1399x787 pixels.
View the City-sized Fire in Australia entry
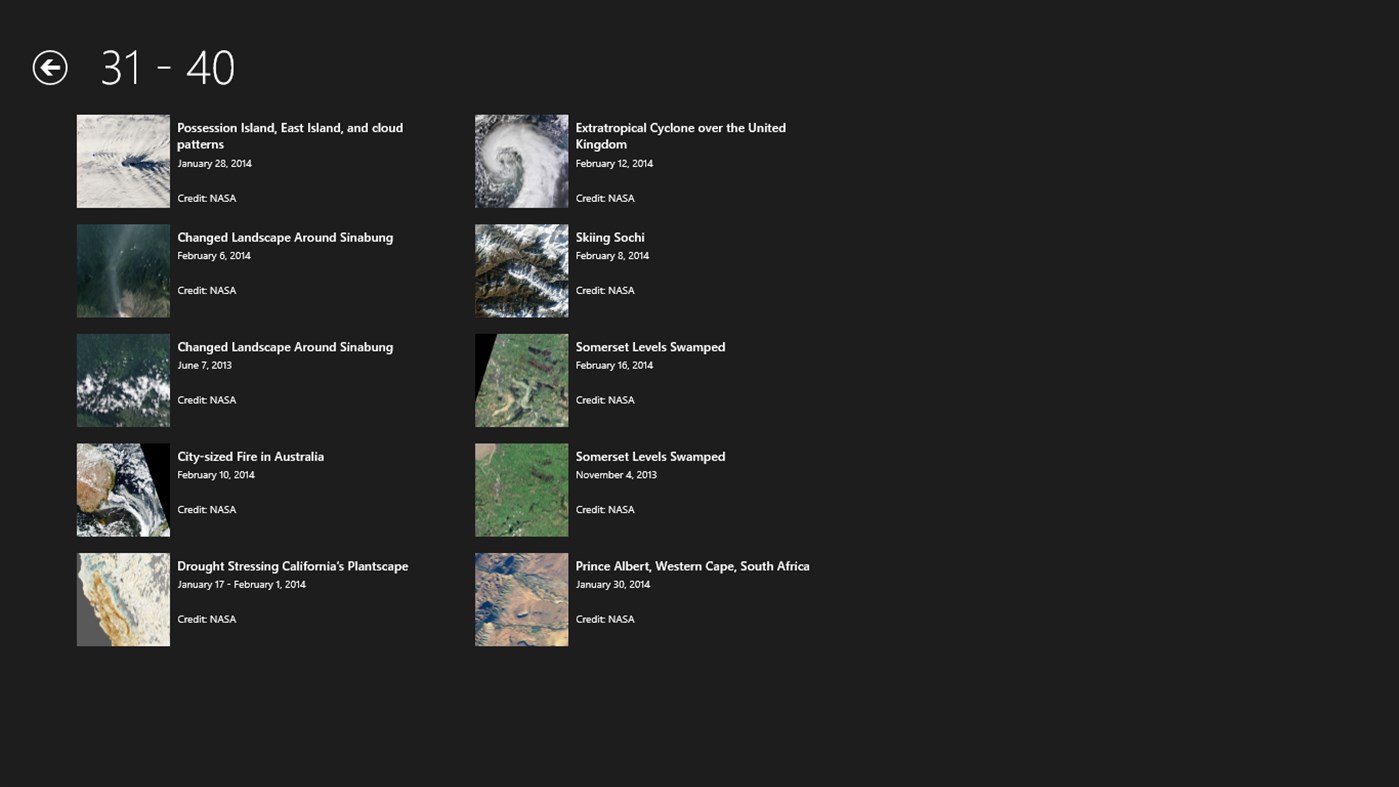(250, 456)
